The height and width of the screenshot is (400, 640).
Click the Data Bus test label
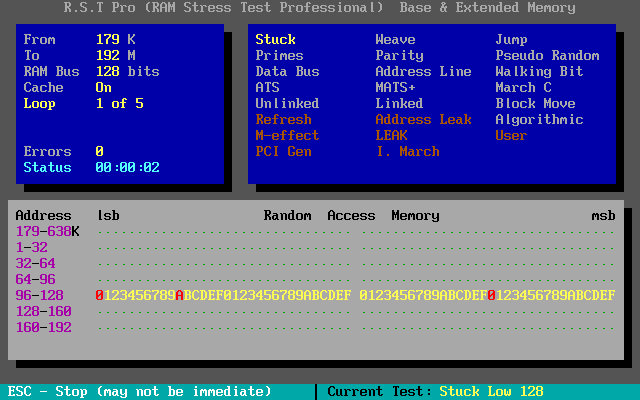pos(287,71)
